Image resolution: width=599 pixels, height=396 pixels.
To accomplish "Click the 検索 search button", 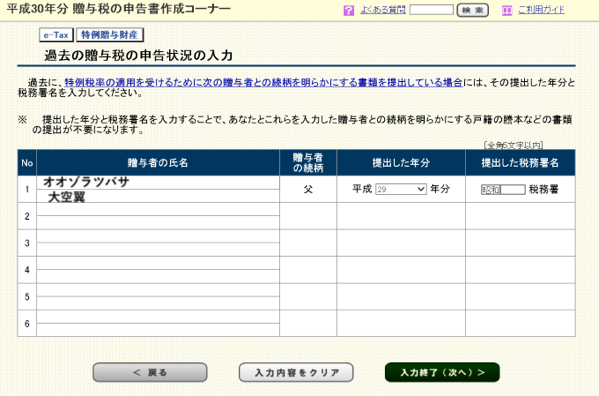I will 473,10.
